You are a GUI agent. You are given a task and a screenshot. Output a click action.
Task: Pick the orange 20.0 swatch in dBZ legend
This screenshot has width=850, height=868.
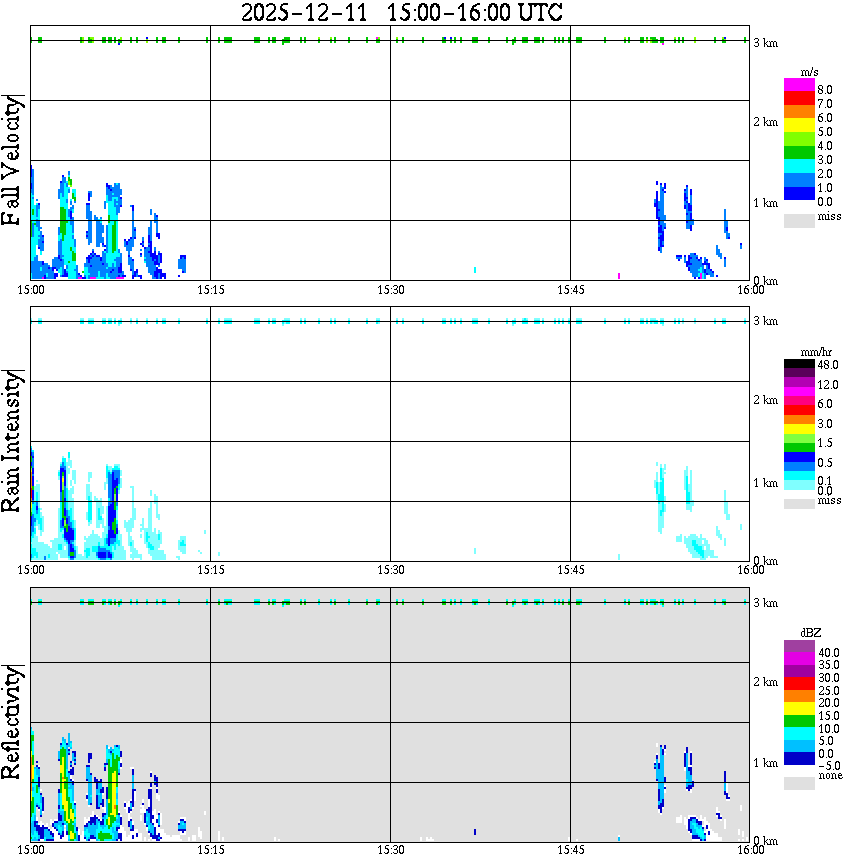point(799,696)
